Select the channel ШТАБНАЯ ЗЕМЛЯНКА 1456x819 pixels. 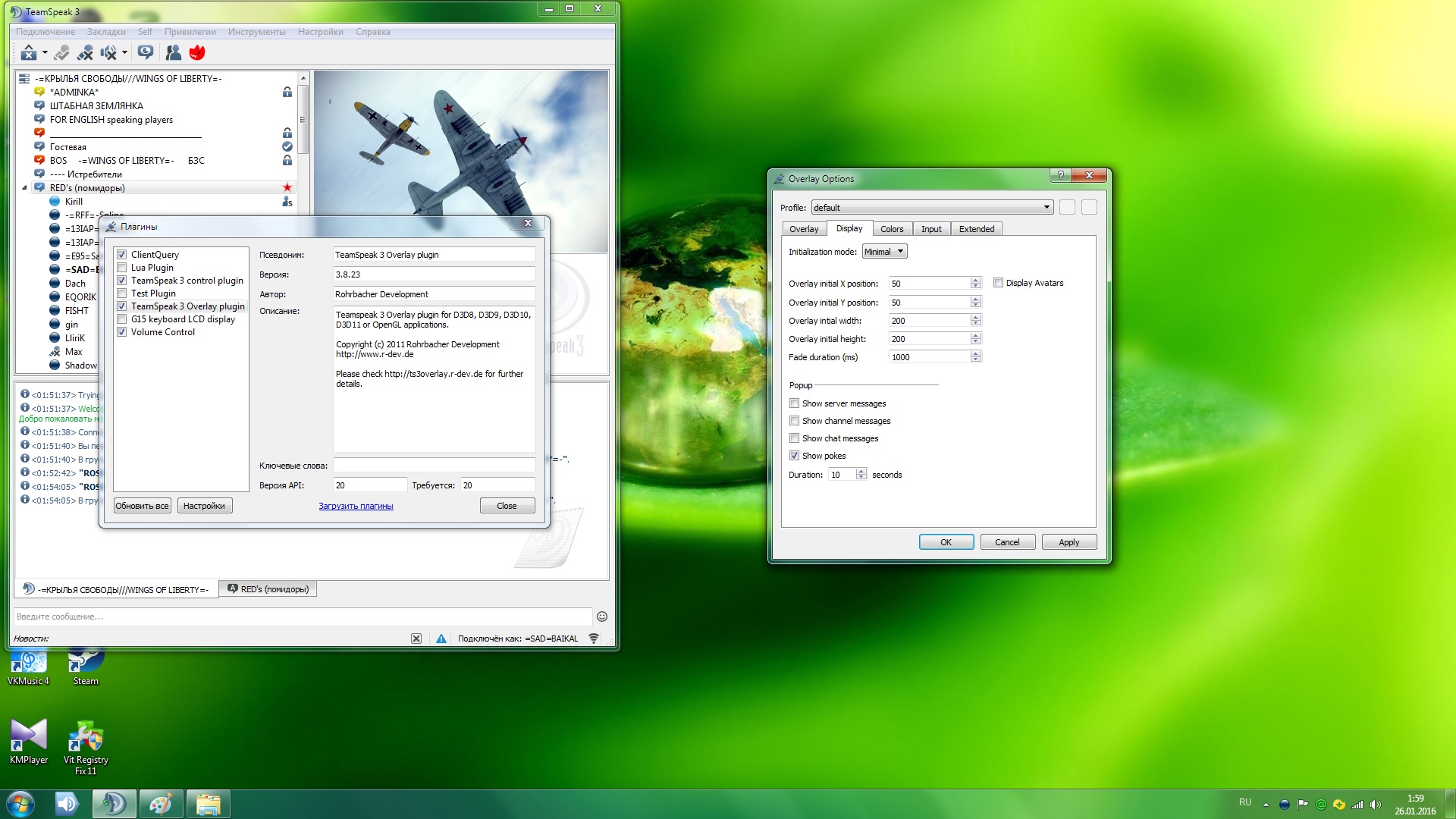click(x=96, y=106)
